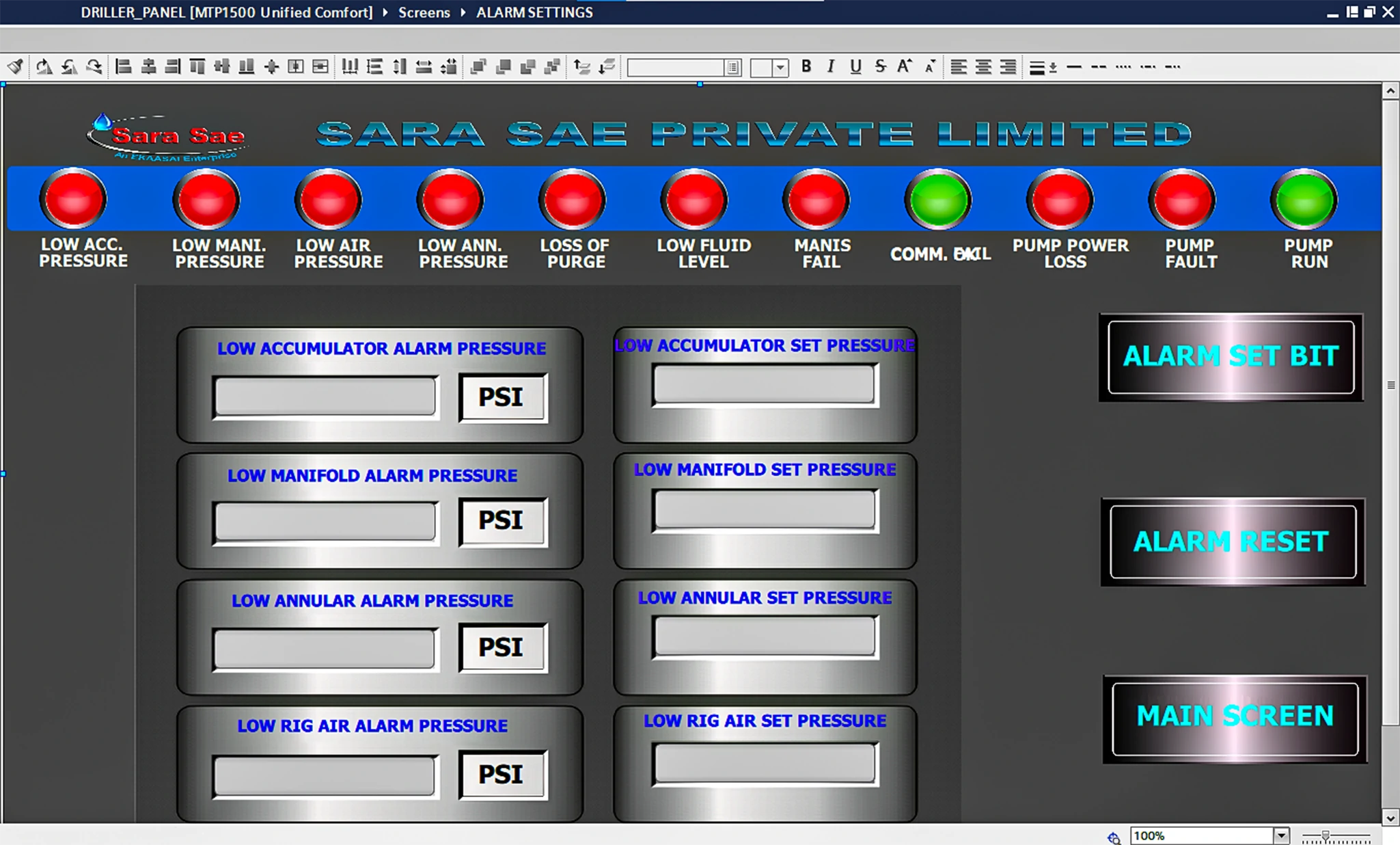Click the bring to front icon
Viewport: 1400px width, 845px height.
click(478, 66)
